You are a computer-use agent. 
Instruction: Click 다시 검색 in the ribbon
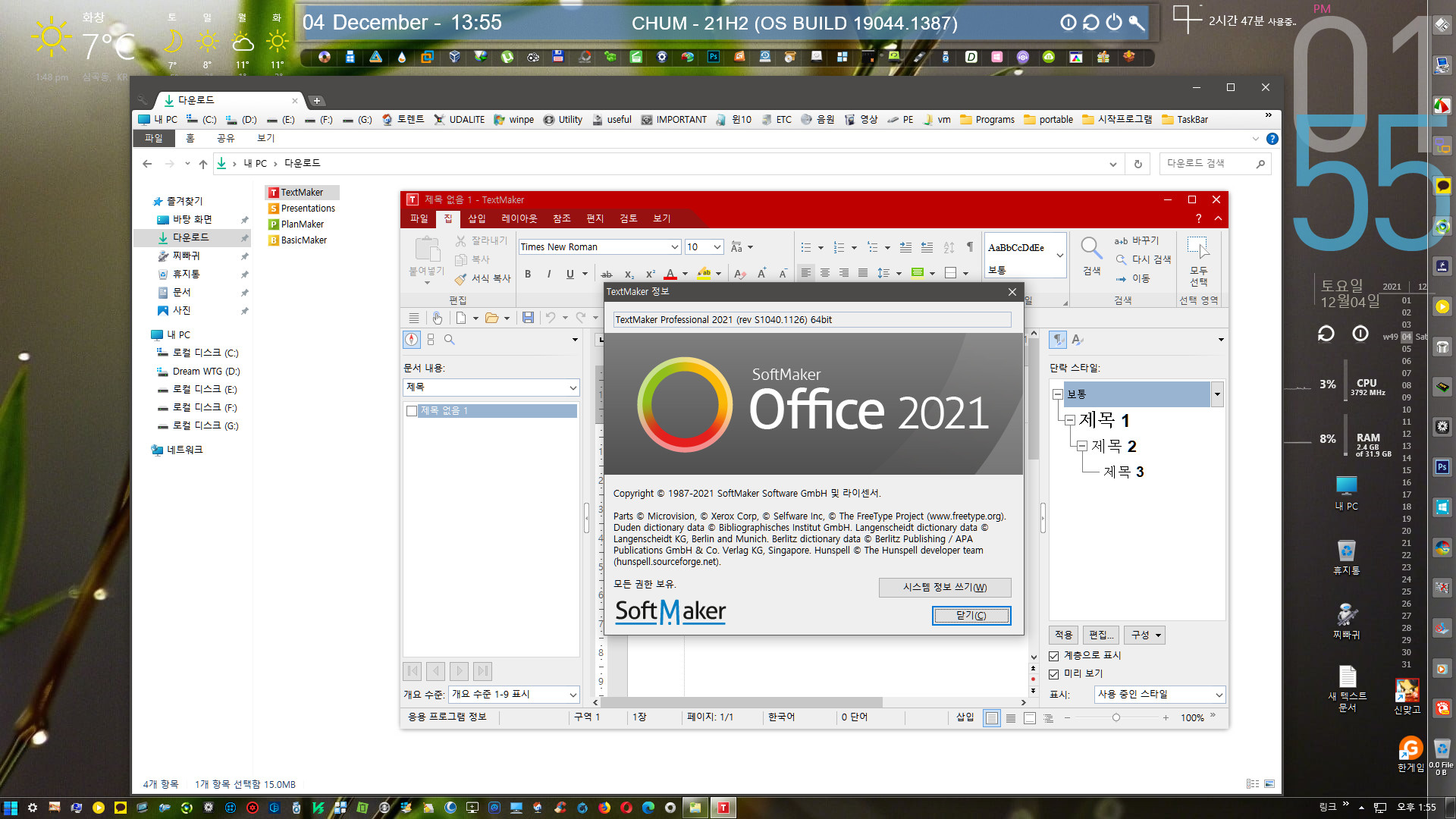click(x=1142, y=259)
